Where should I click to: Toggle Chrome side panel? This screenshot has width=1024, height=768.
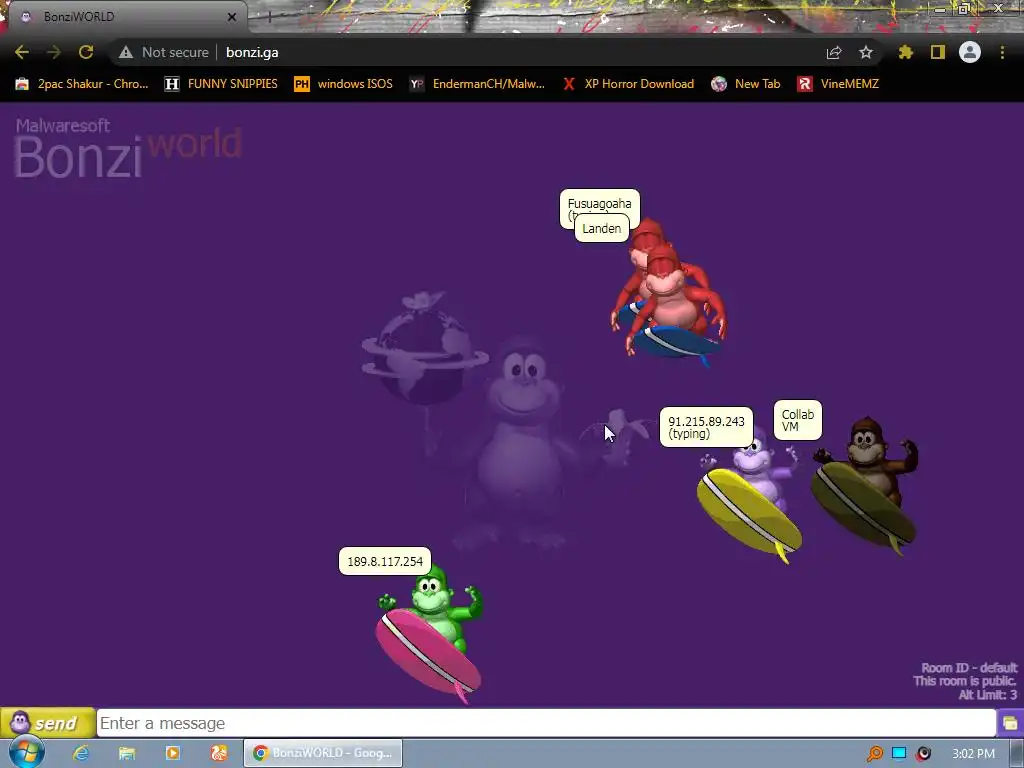[x=938, y=52]
